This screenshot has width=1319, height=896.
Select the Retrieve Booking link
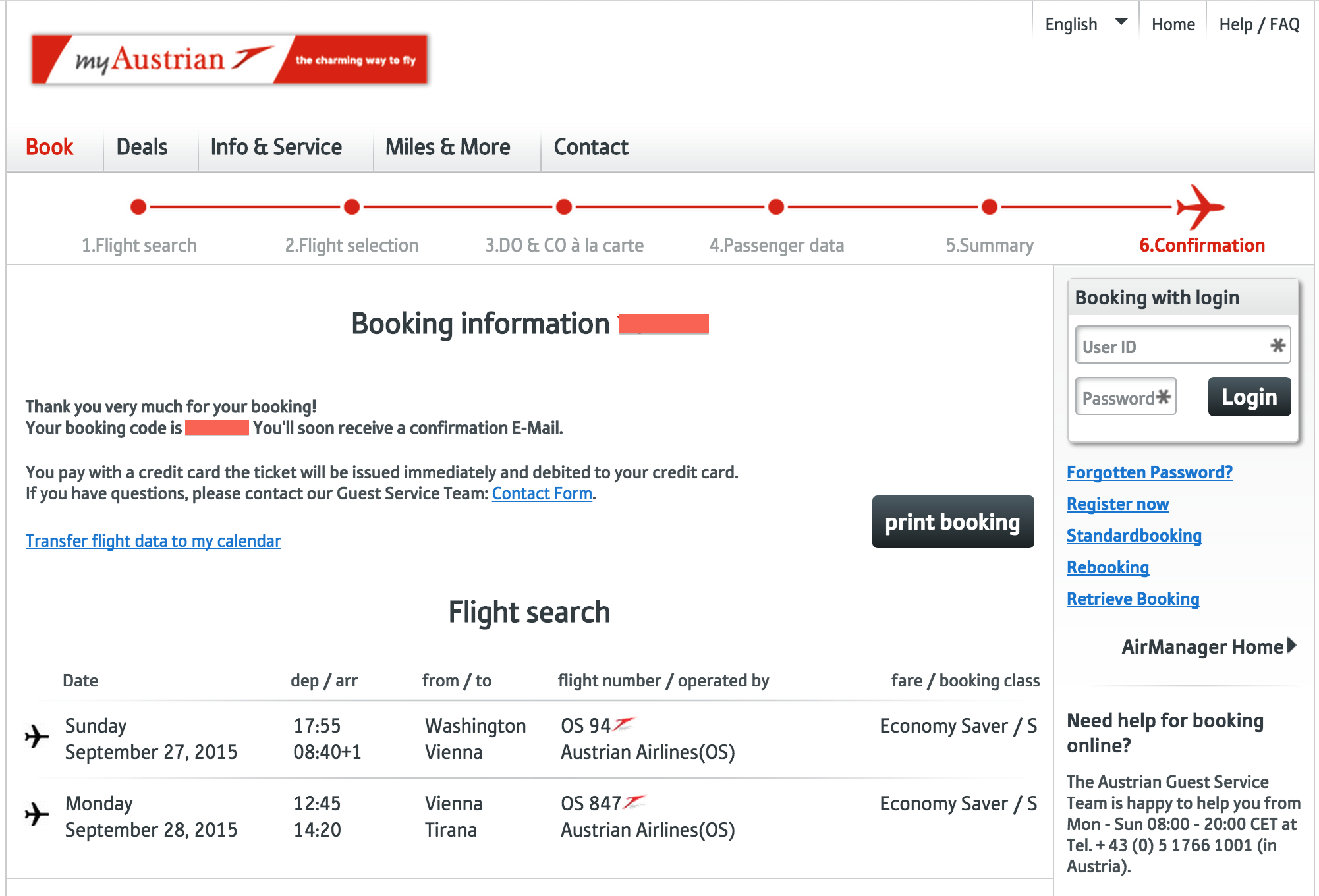coord(1133,599)
